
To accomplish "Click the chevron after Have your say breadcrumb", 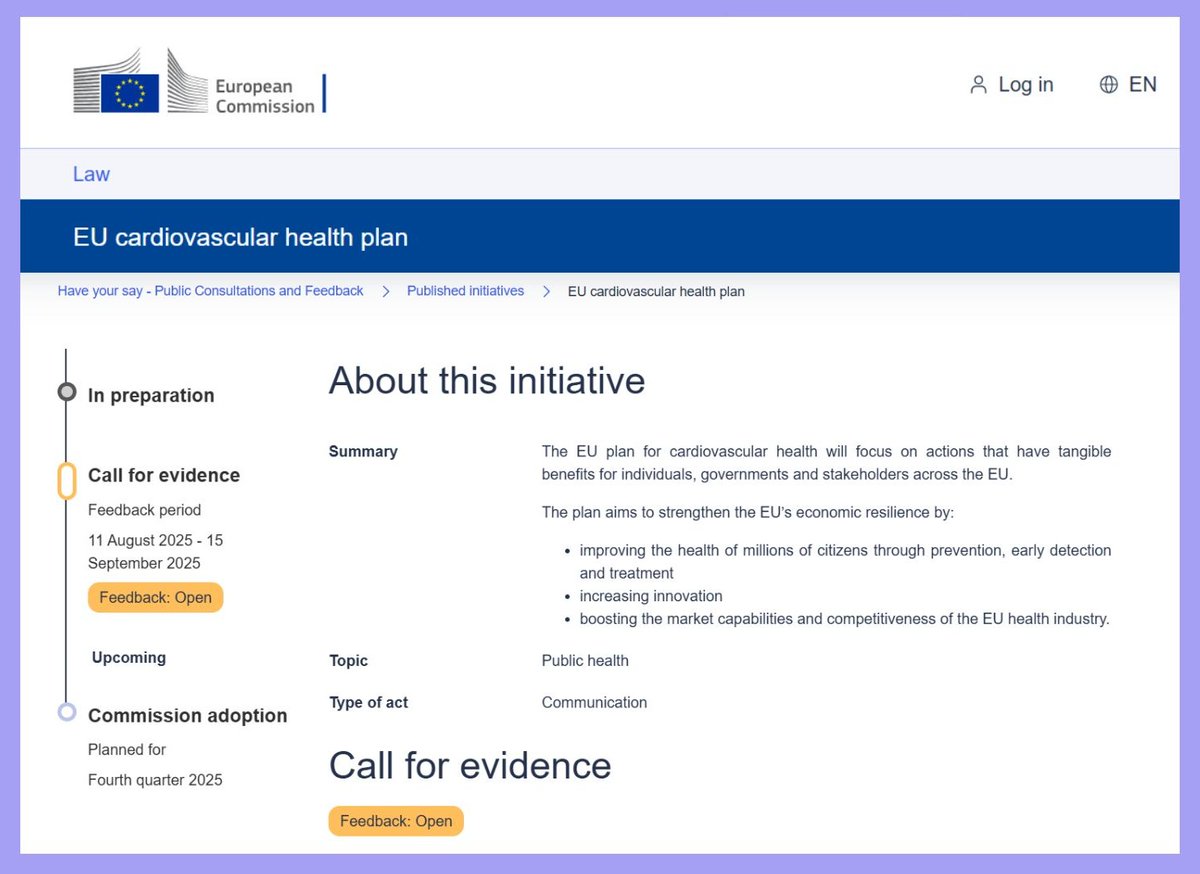I will click(x=386, y=291).
